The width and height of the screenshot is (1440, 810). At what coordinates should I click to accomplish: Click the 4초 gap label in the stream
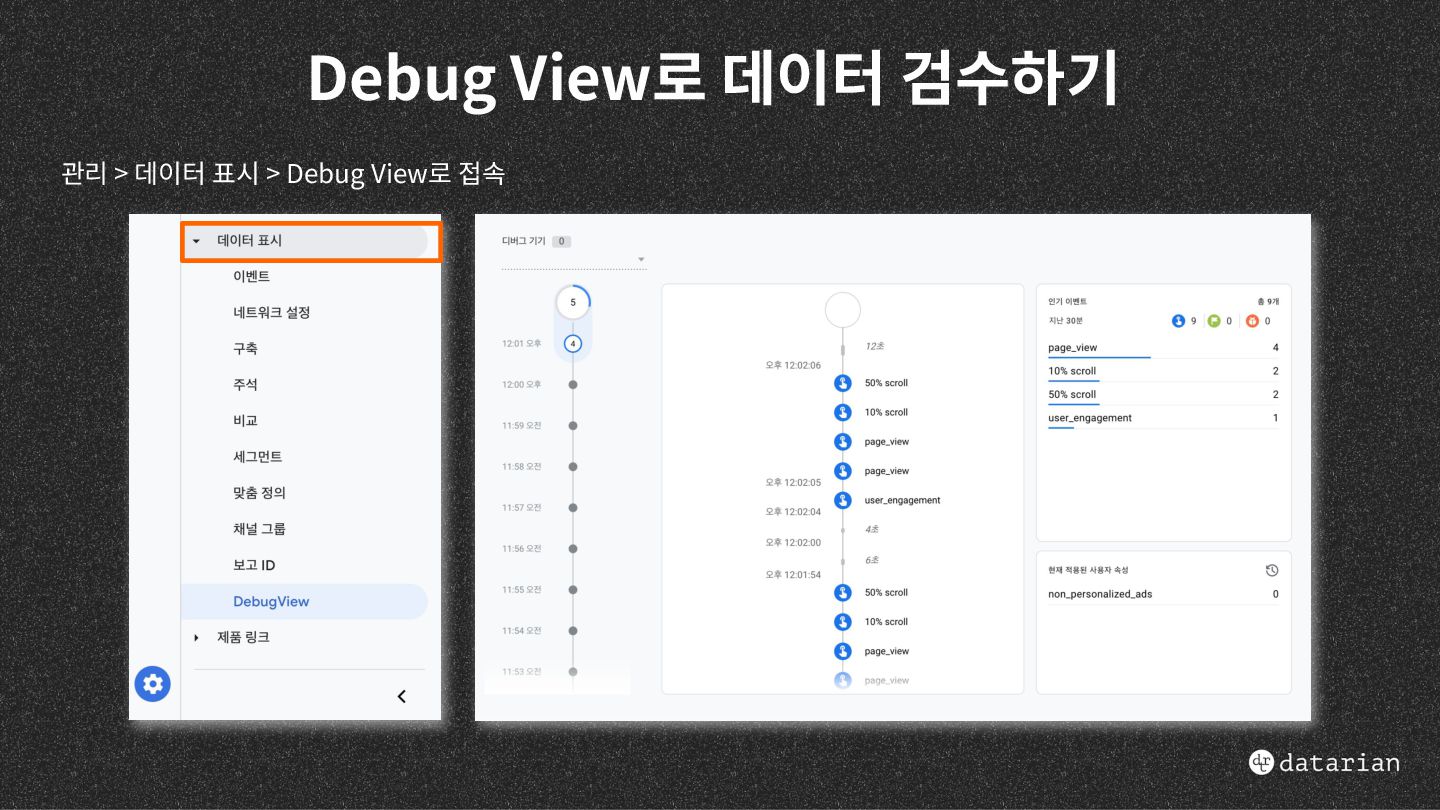[x=871, y=529]
